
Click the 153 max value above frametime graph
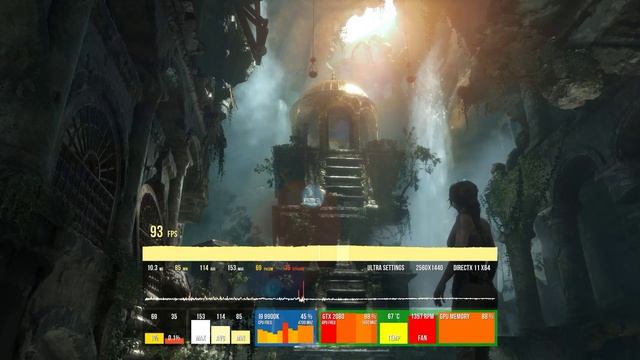point(235,268)
